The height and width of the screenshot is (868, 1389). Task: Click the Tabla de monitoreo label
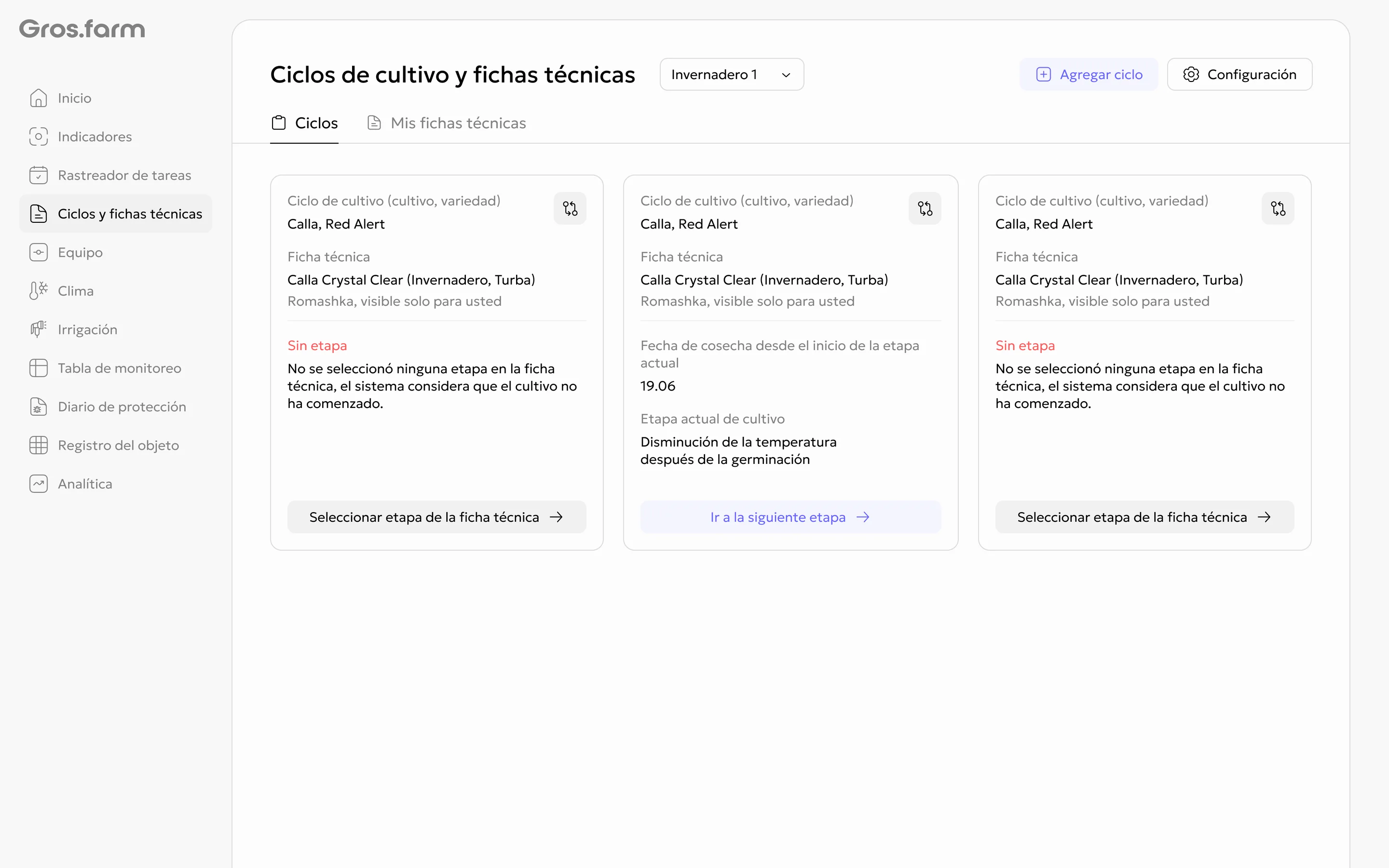(x=120, y=368)
